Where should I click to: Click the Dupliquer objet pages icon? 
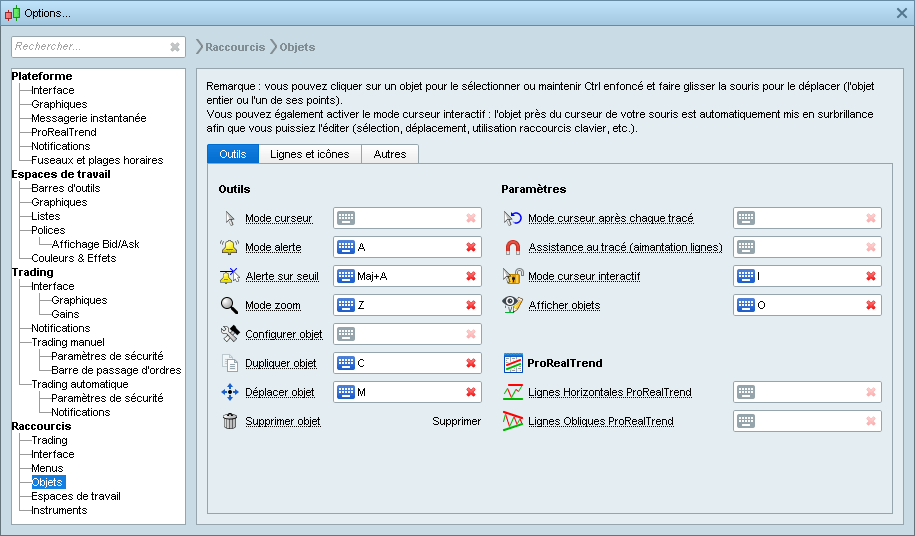click(x=229, y=363)
